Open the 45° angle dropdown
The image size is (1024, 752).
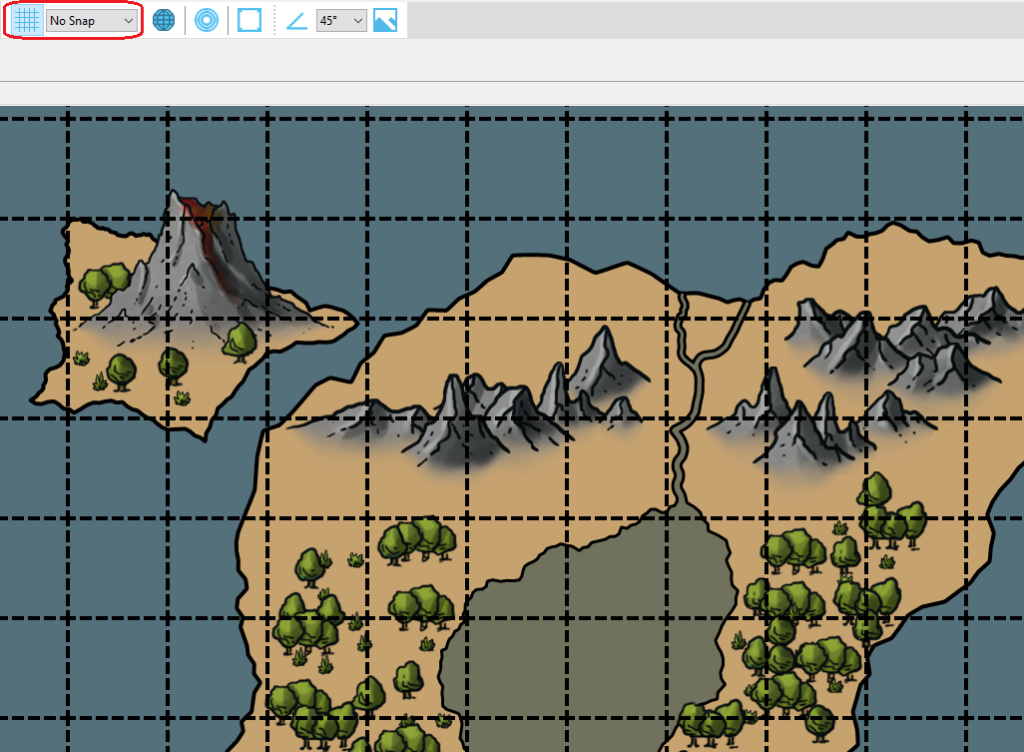click(340, 20)
